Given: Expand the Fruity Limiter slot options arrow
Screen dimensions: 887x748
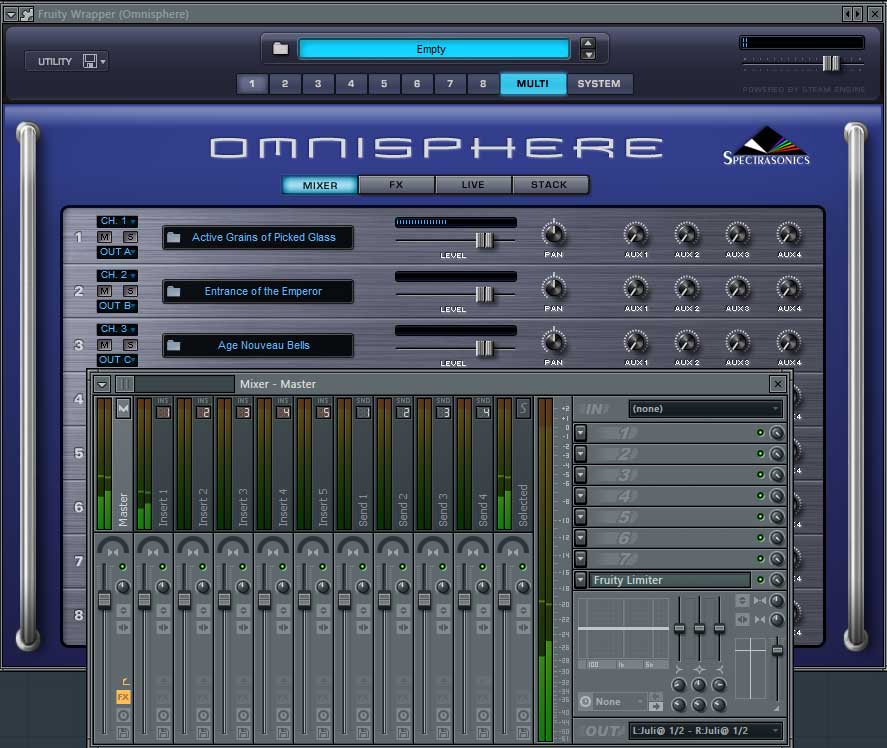Looking at the screenshot, I should (x=580, y=580).
